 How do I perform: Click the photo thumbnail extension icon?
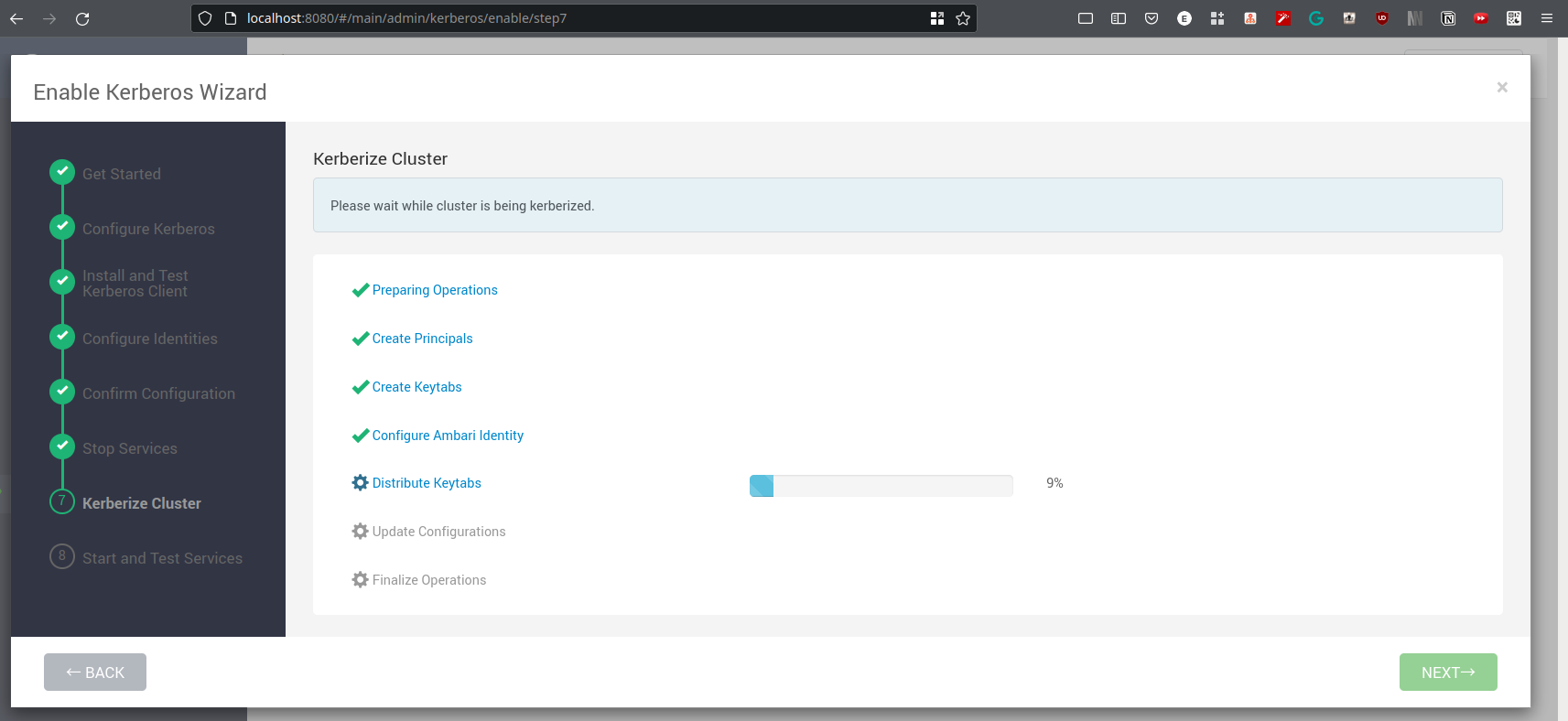tap(1349, 18)
